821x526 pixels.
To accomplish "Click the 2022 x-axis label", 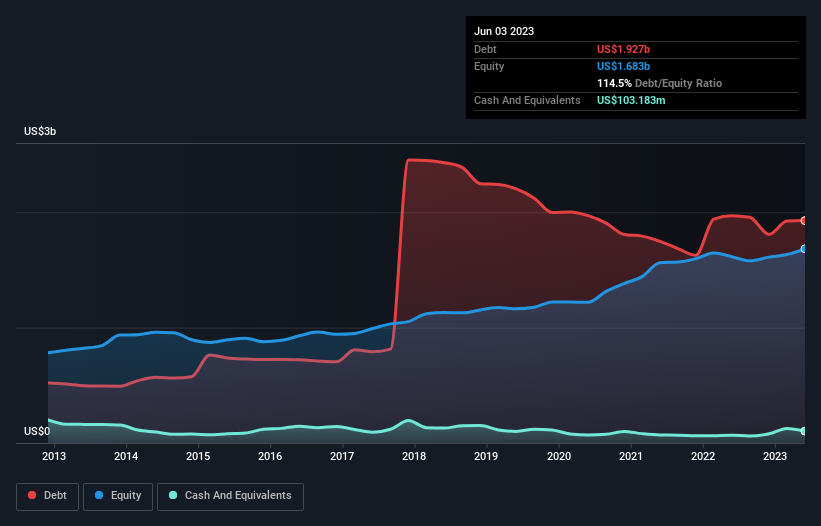I will 703,456.
